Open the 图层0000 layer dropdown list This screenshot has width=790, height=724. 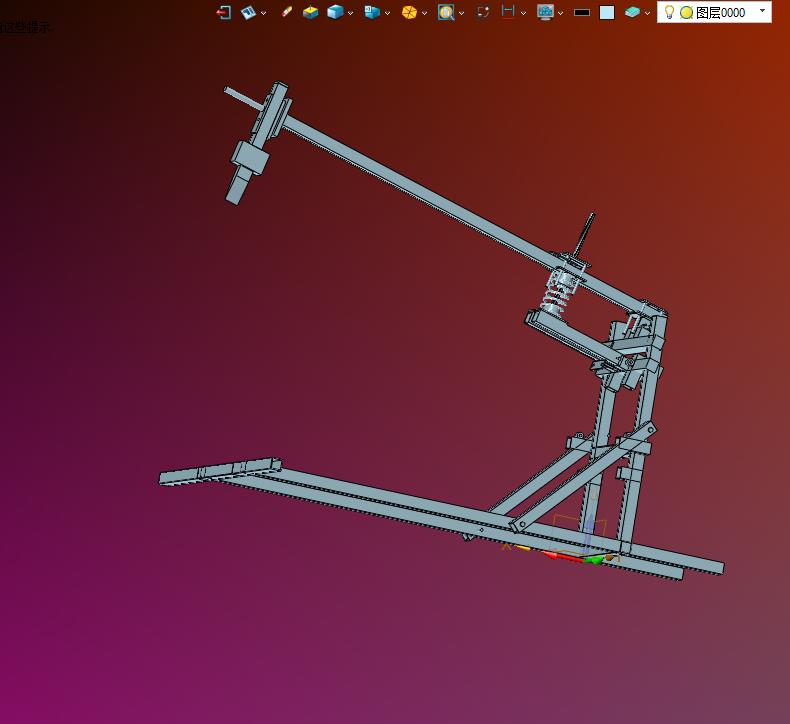pos(762,11)
